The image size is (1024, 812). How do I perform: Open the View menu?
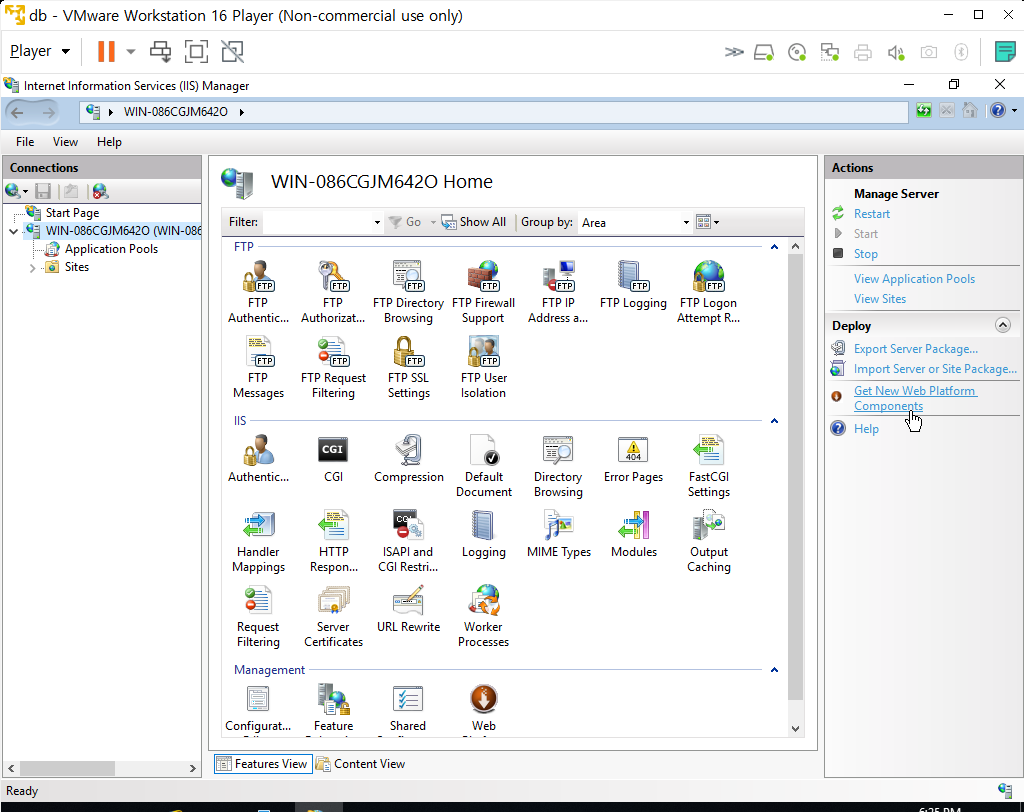65,142
